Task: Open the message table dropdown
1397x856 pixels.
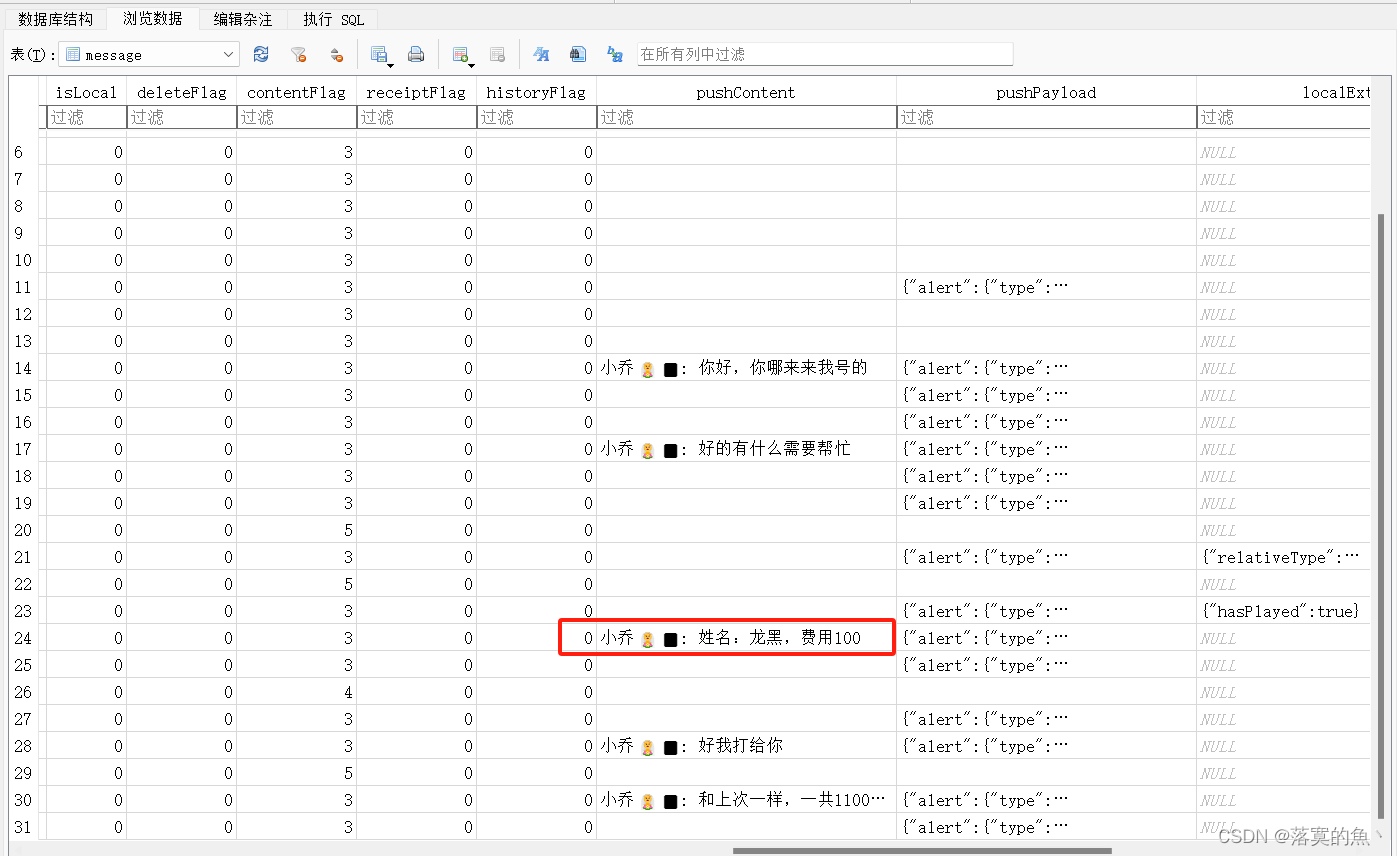Action: (148, 54)
